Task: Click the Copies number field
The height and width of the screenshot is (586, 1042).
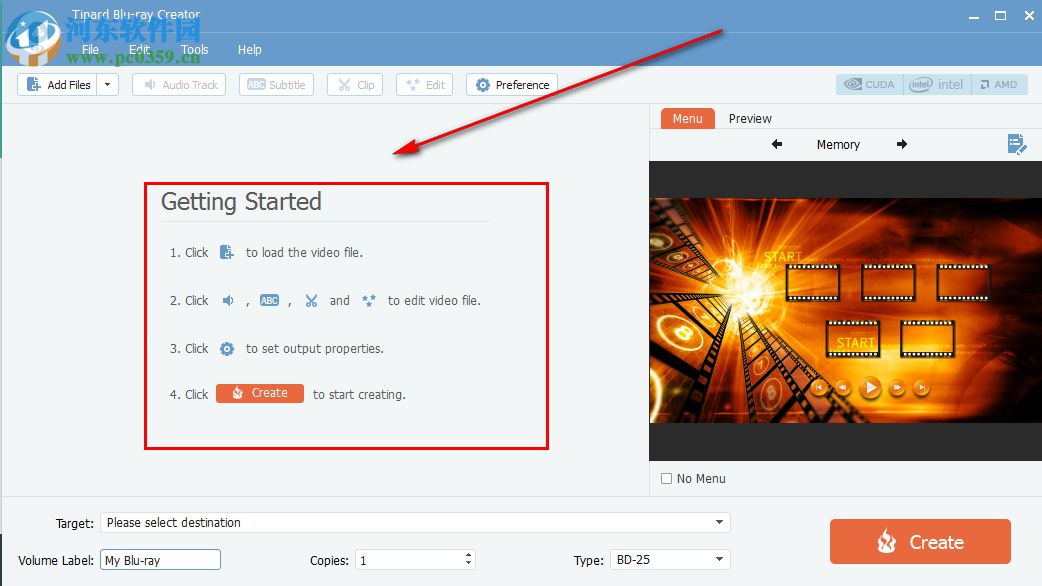Action: pos(409,560)
